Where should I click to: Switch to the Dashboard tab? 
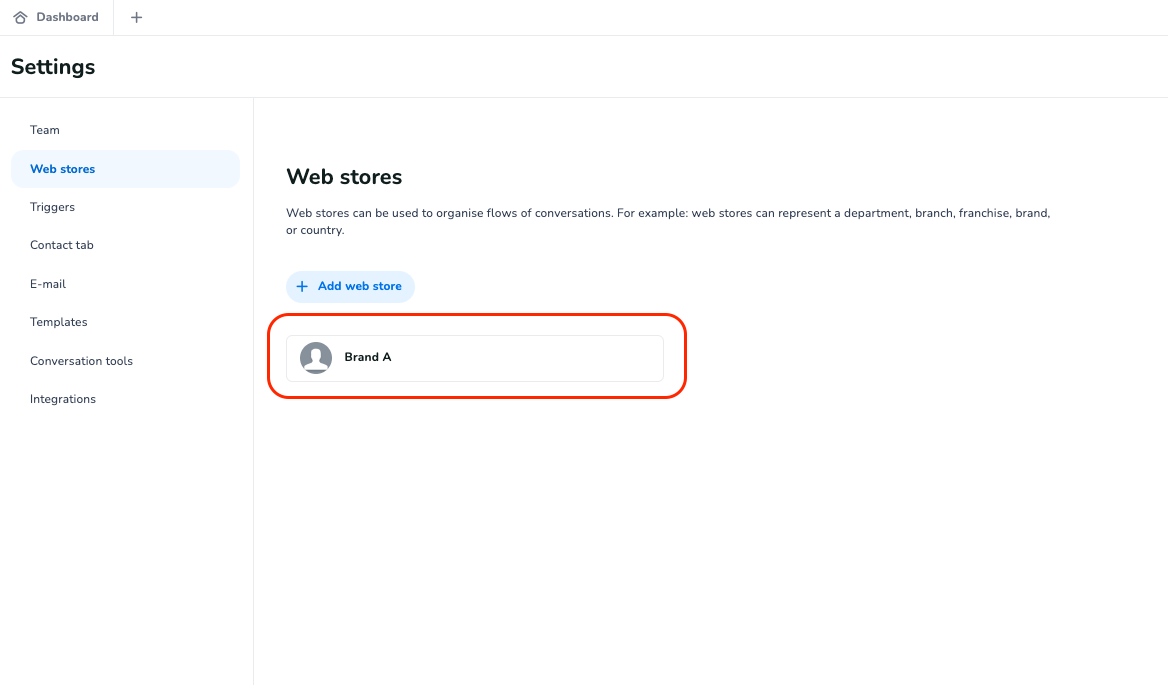tap(67, 17)
